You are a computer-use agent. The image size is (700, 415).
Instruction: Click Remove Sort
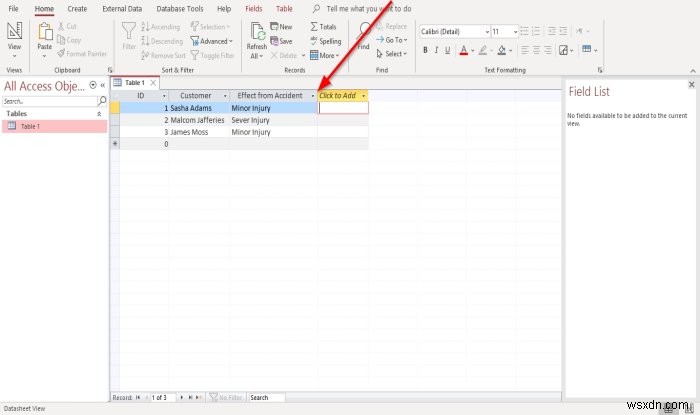[x=163, y=55]
